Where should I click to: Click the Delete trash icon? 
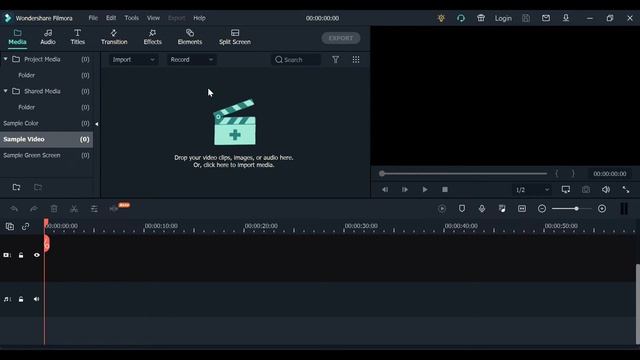click(x=54, y=209)
